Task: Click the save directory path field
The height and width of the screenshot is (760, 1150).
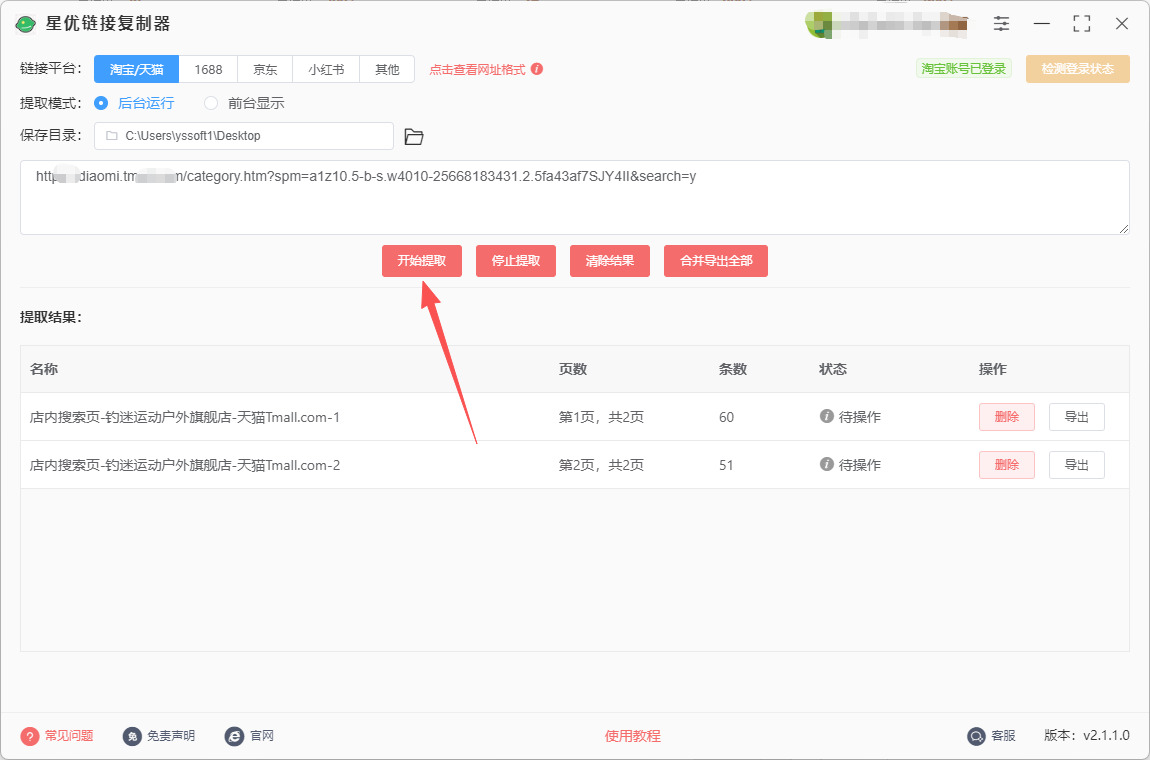Action: pyautogui.click(x=243, y=136)
